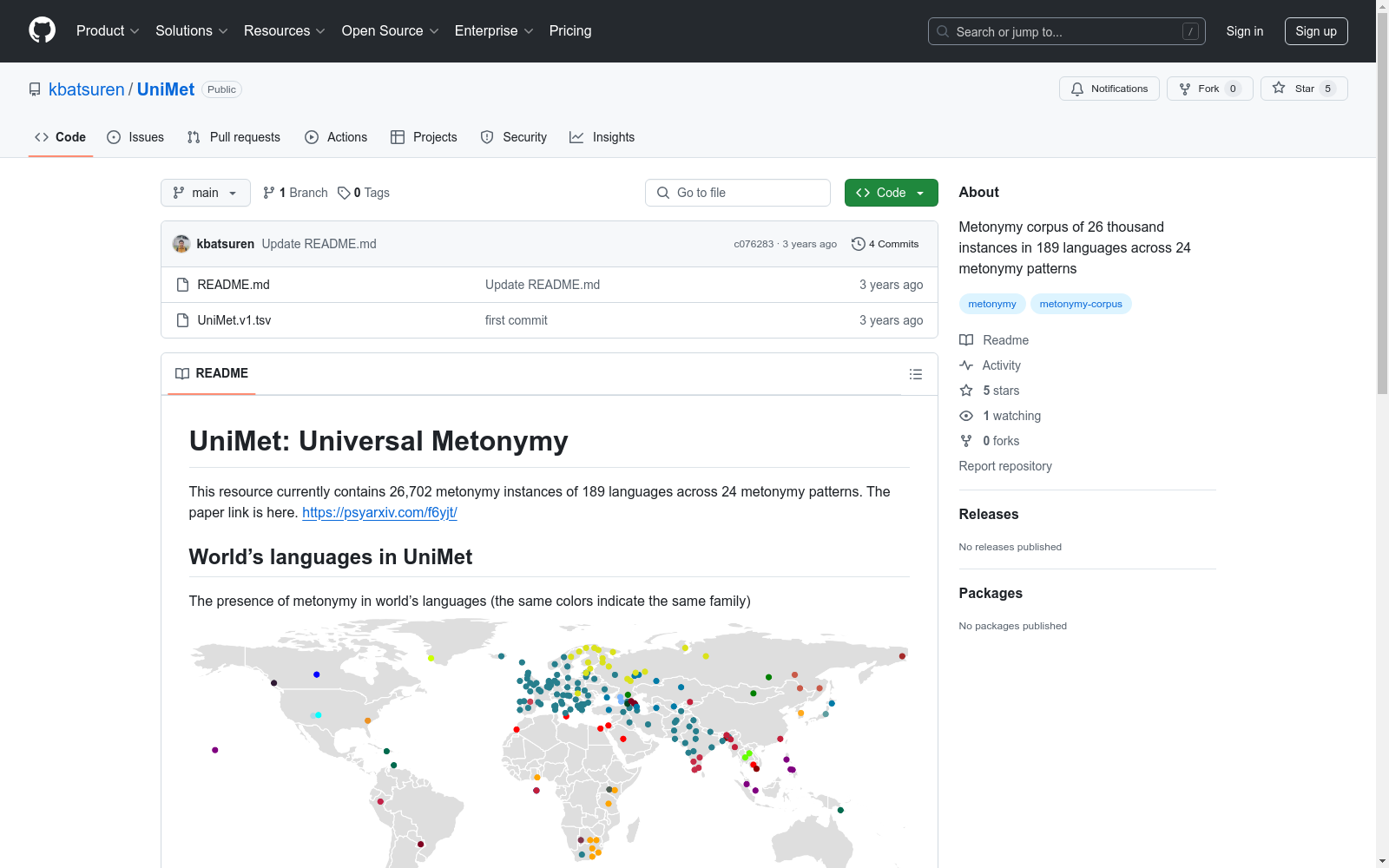The height and width of the screenshot is (868, 1389).
Task: Switch to the Code tab
Action: click(x=61, y=137)
